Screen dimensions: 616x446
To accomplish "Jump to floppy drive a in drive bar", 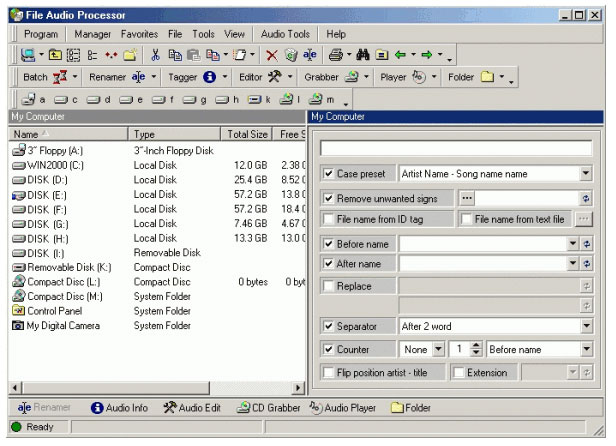I will (33, 100).
